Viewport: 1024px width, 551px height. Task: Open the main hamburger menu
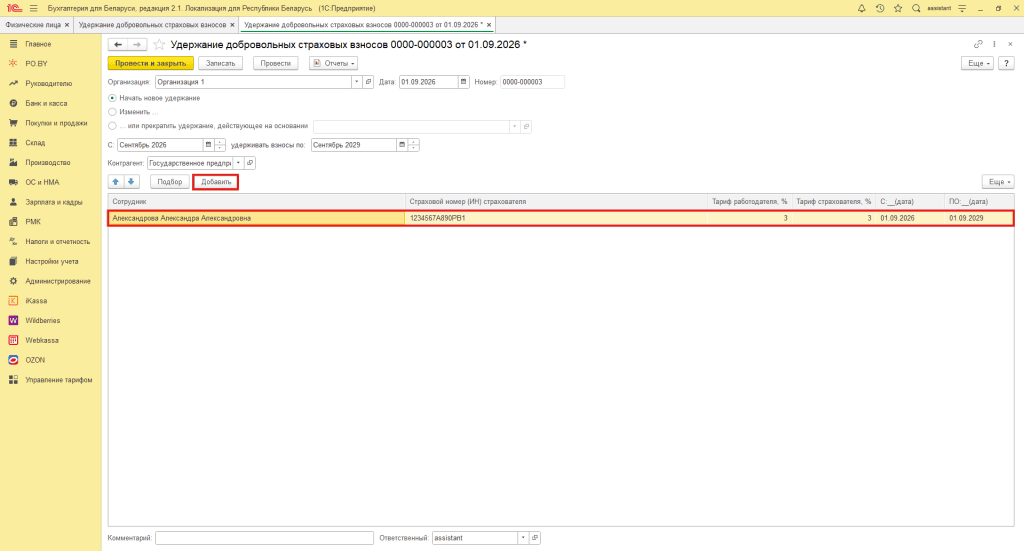(33, 8)
